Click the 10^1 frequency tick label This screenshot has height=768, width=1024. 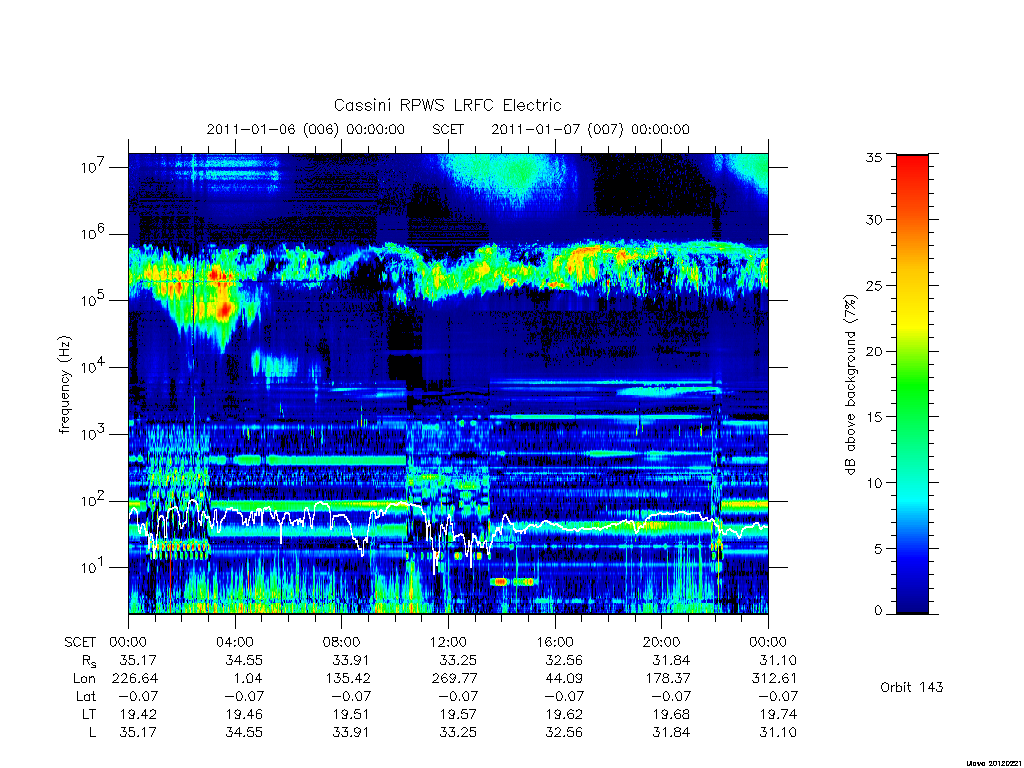[x=93, y=566]
